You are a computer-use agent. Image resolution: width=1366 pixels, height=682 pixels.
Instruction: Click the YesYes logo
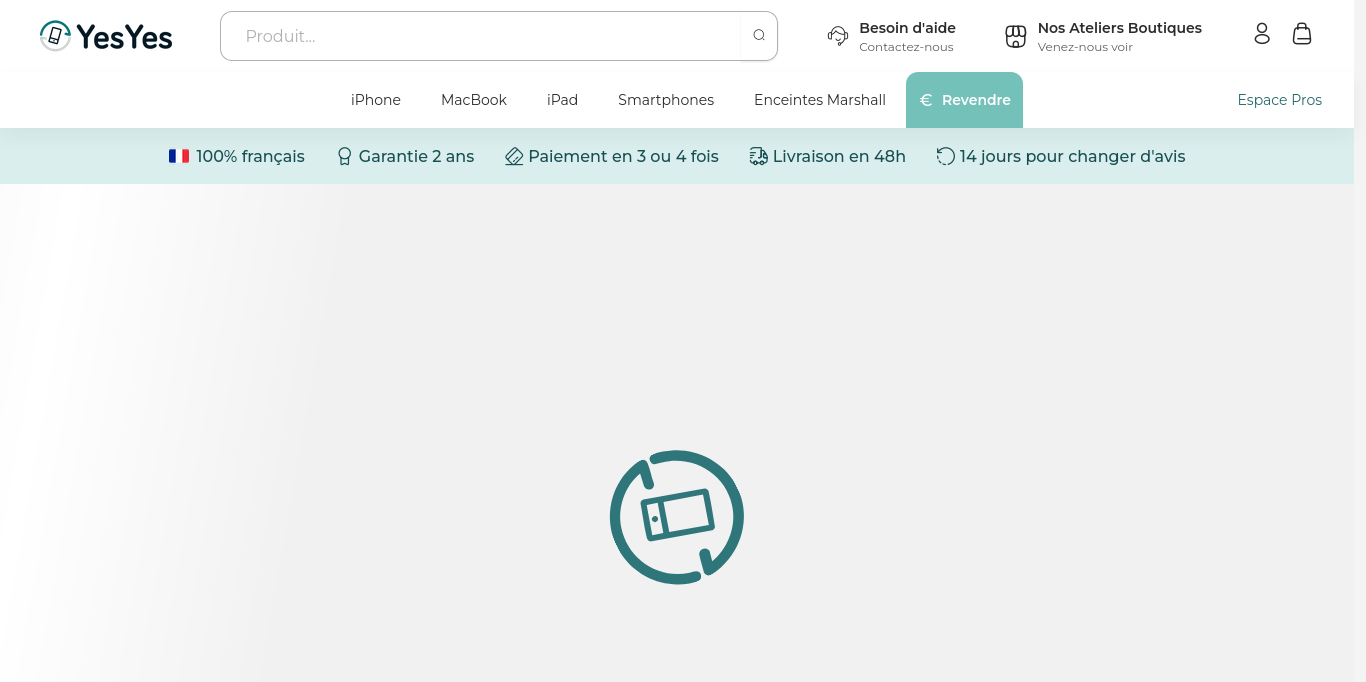(106, 36)
